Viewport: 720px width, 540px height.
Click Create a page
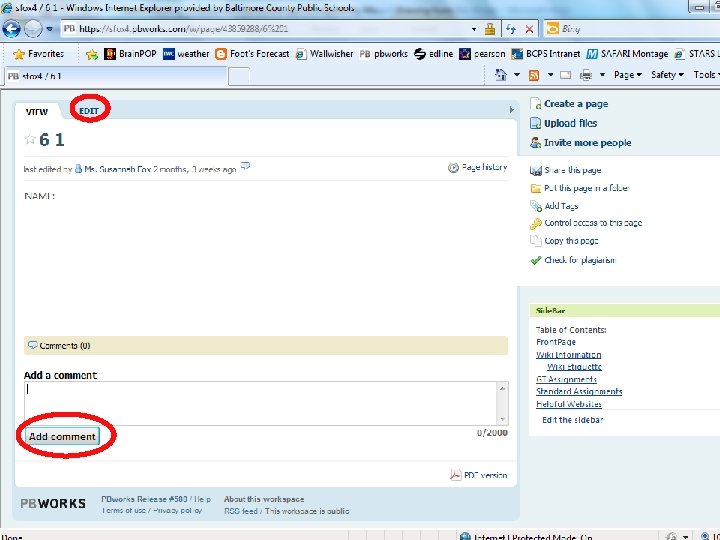569,104
